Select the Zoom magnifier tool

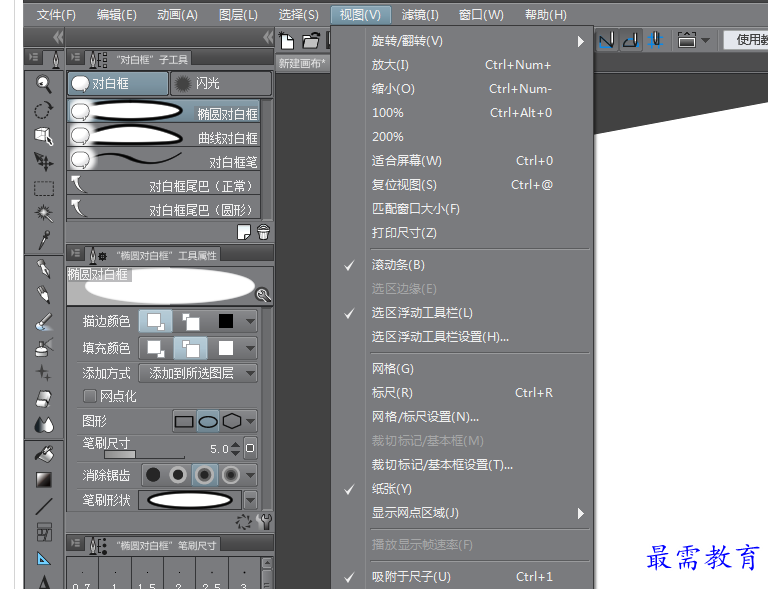click(44, 84)
